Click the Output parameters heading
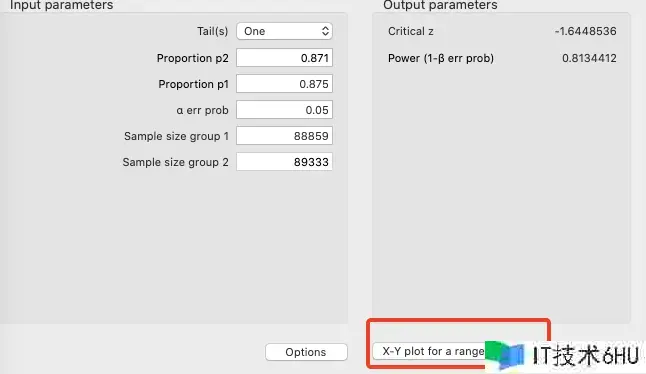Screen dimensions: 646x374 click(x=440, y=5)
